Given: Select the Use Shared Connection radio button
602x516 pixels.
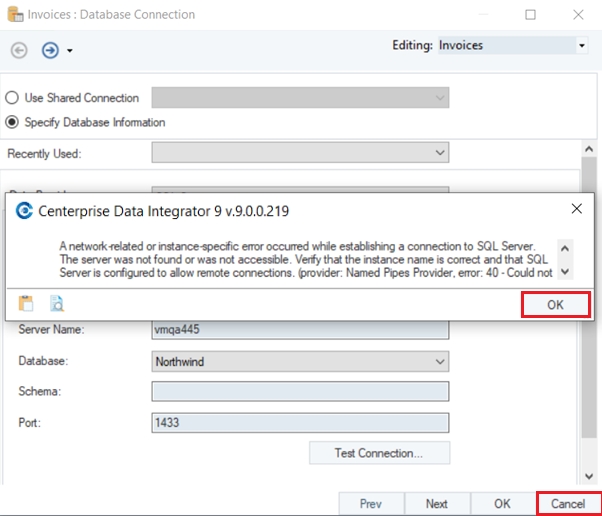Looking at the screenshot, I should pyautogui.click(x=13, y=98).
